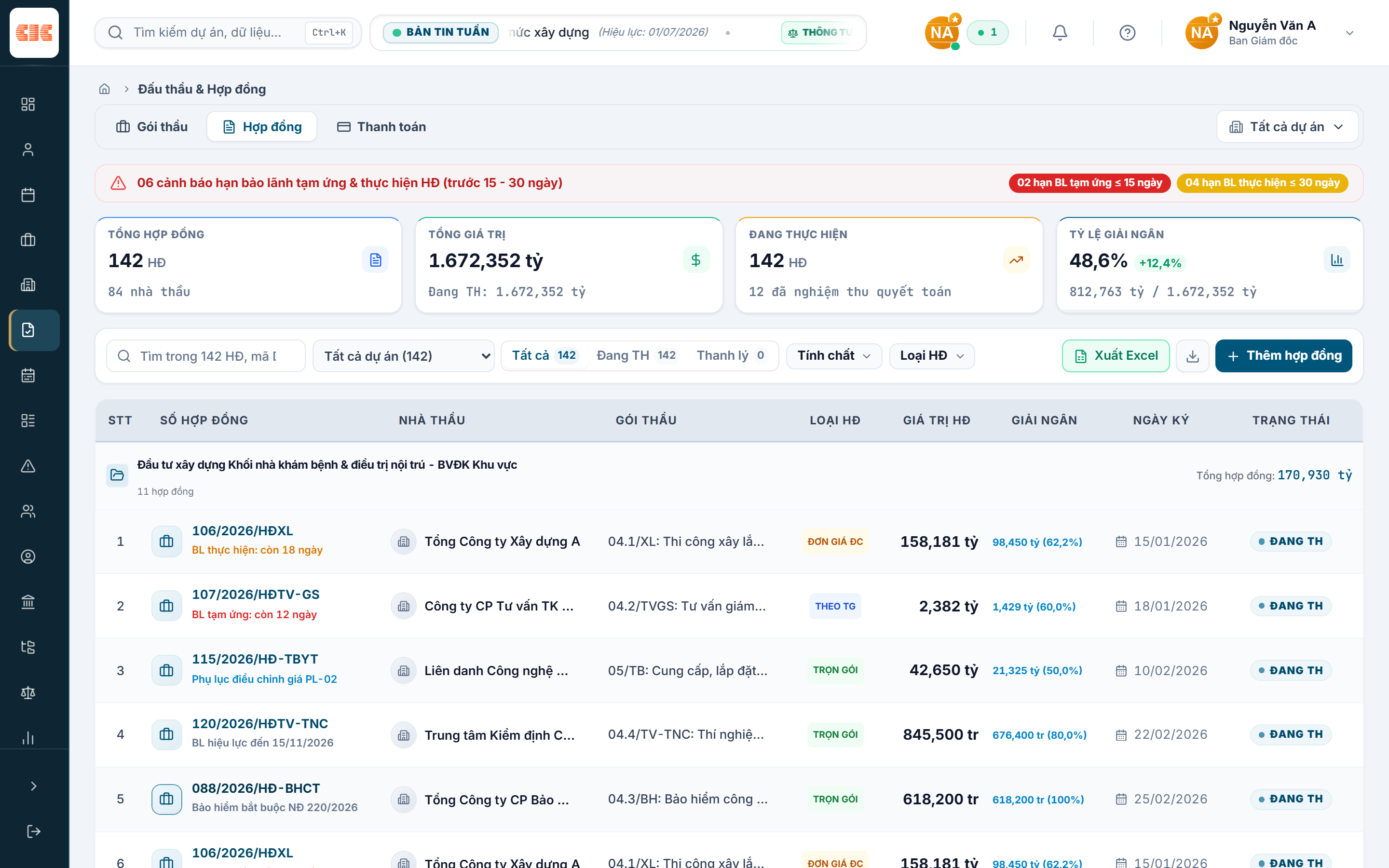Click the home breadcrumb icon

point(105,89)
